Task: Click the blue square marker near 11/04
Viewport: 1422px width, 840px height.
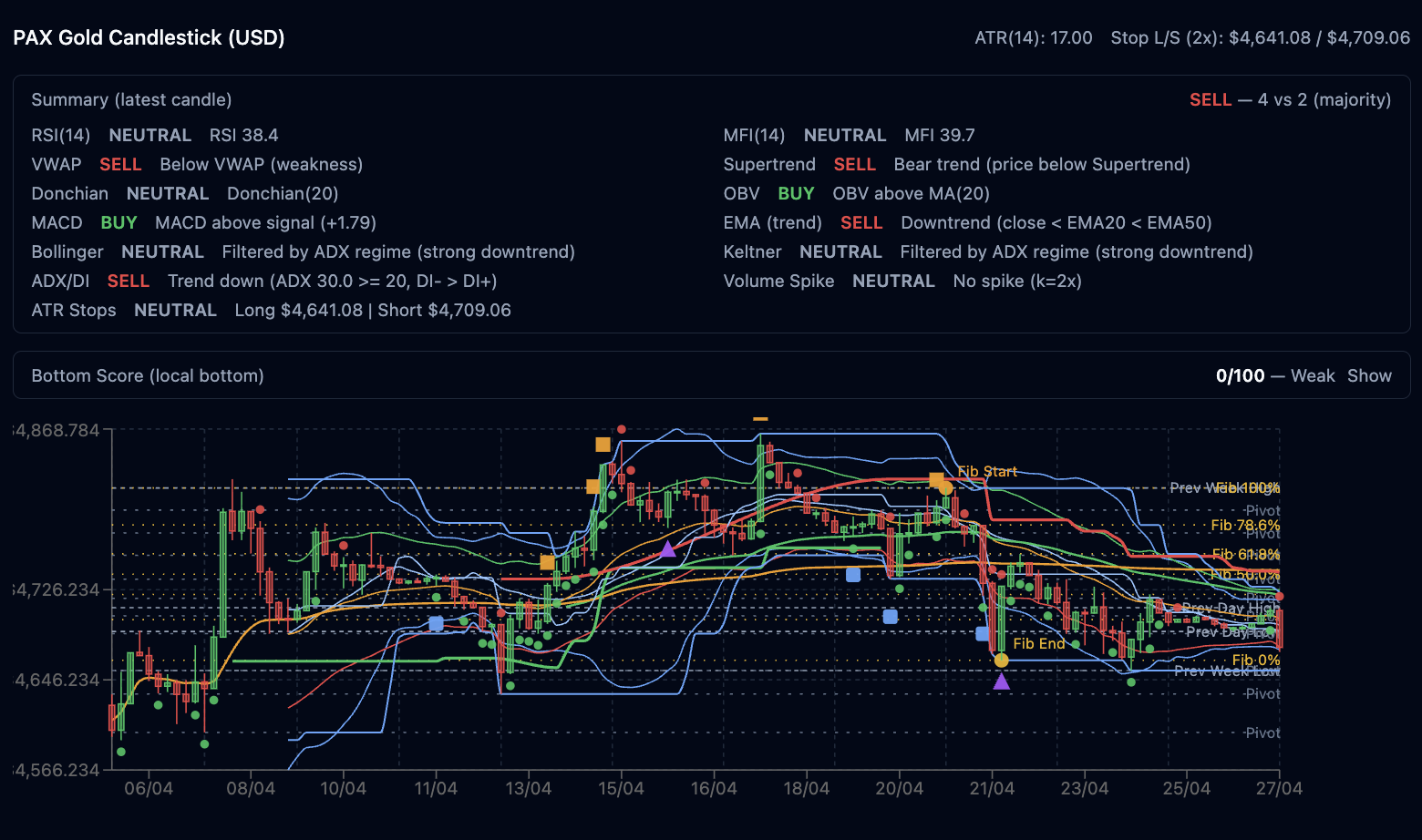Action: point(436,623)
